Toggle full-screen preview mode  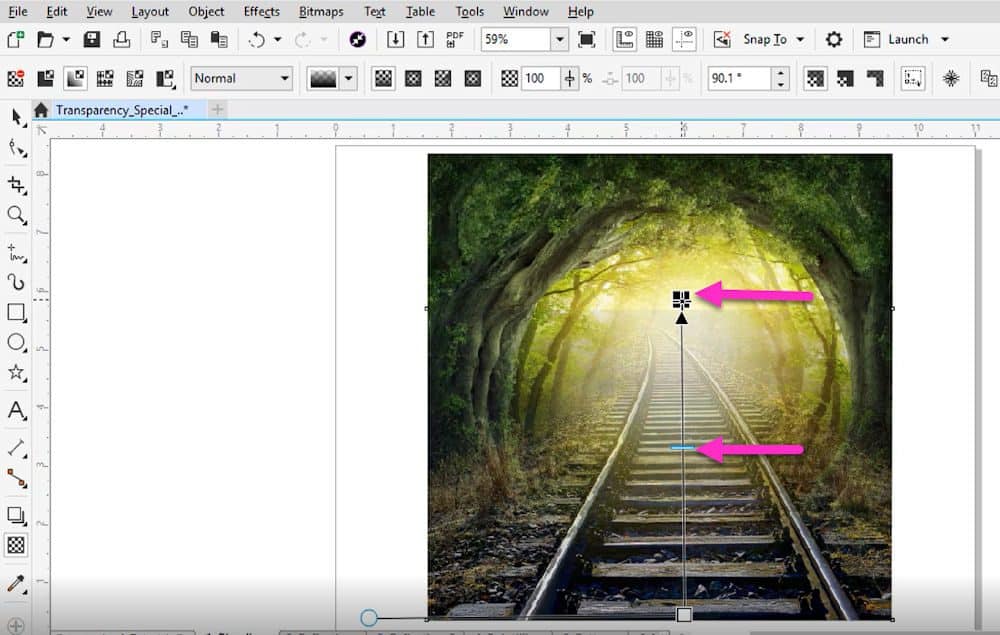[x=586, y=39]
